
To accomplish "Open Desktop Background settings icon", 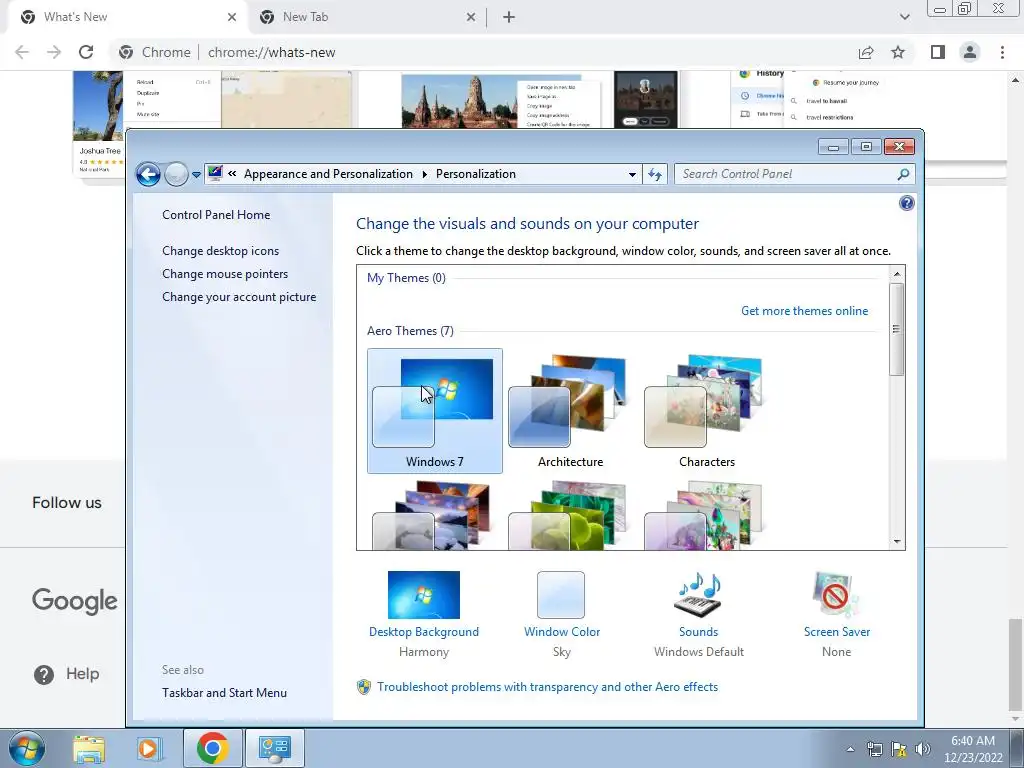I will [x=424, y=595].
